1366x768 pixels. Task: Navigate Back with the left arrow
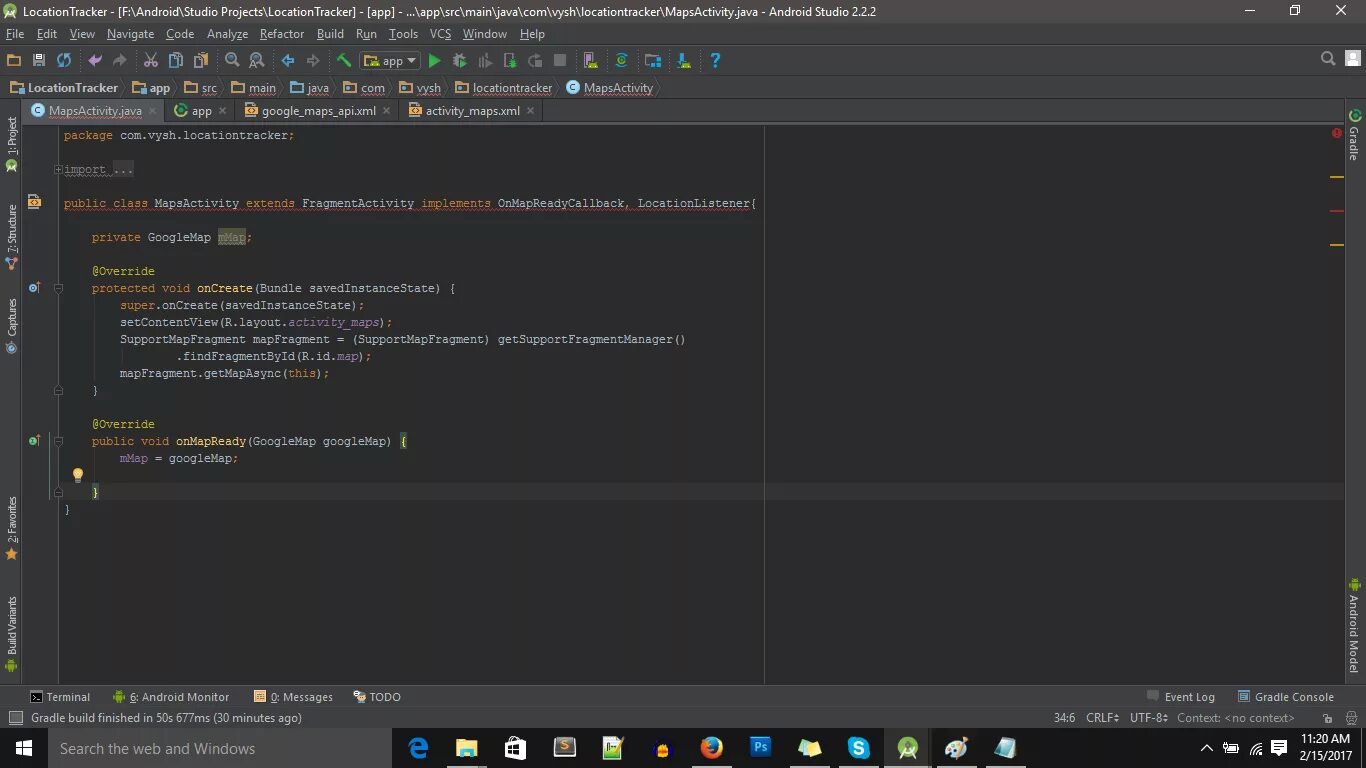pyautogui.click(x=288, y=60)
